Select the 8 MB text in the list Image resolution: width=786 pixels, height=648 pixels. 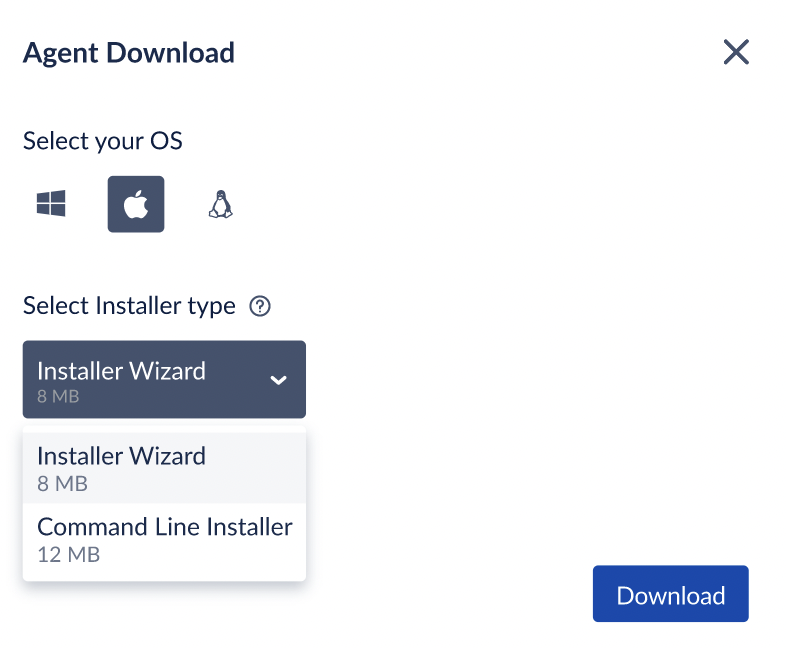click(63, 484)
